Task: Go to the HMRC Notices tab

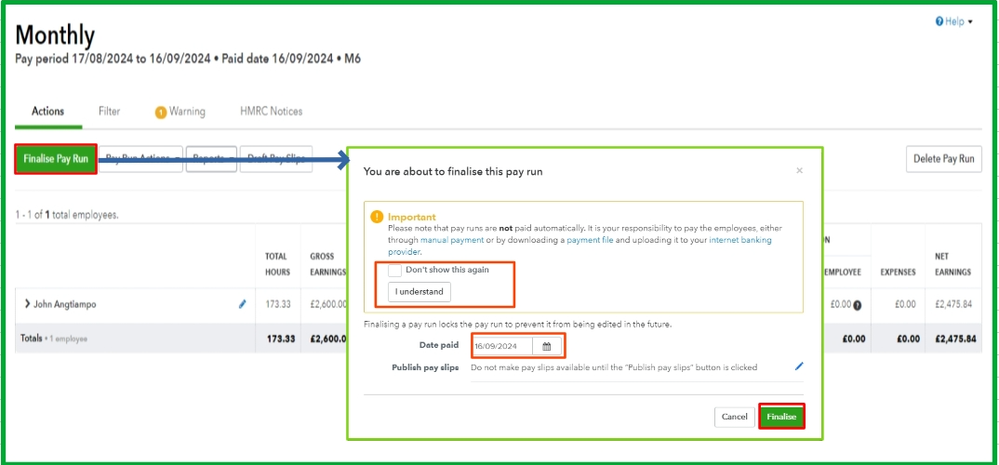Action: 271,112
